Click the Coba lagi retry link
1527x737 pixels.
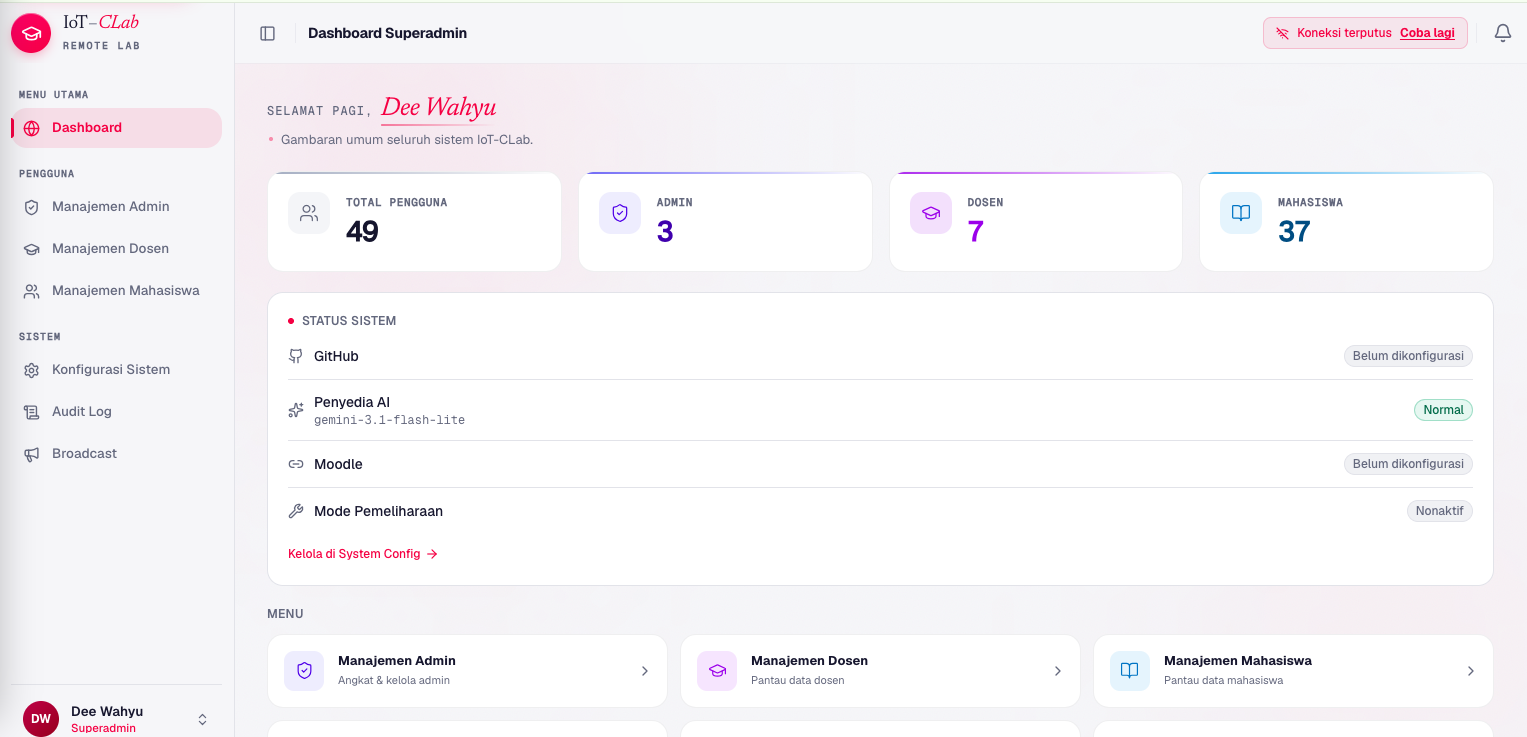[x=1427, y=33]
